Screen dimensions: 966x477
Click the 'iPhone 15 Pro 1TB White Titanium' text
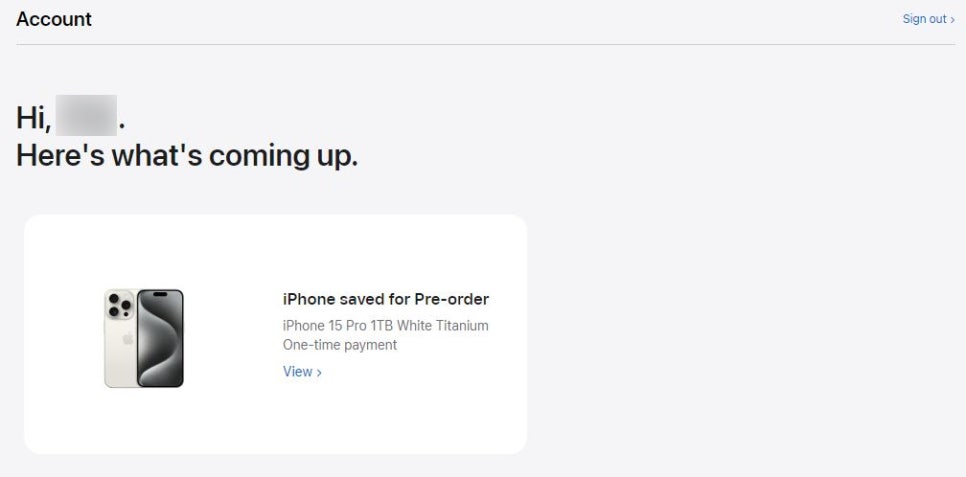coord(386,325)
